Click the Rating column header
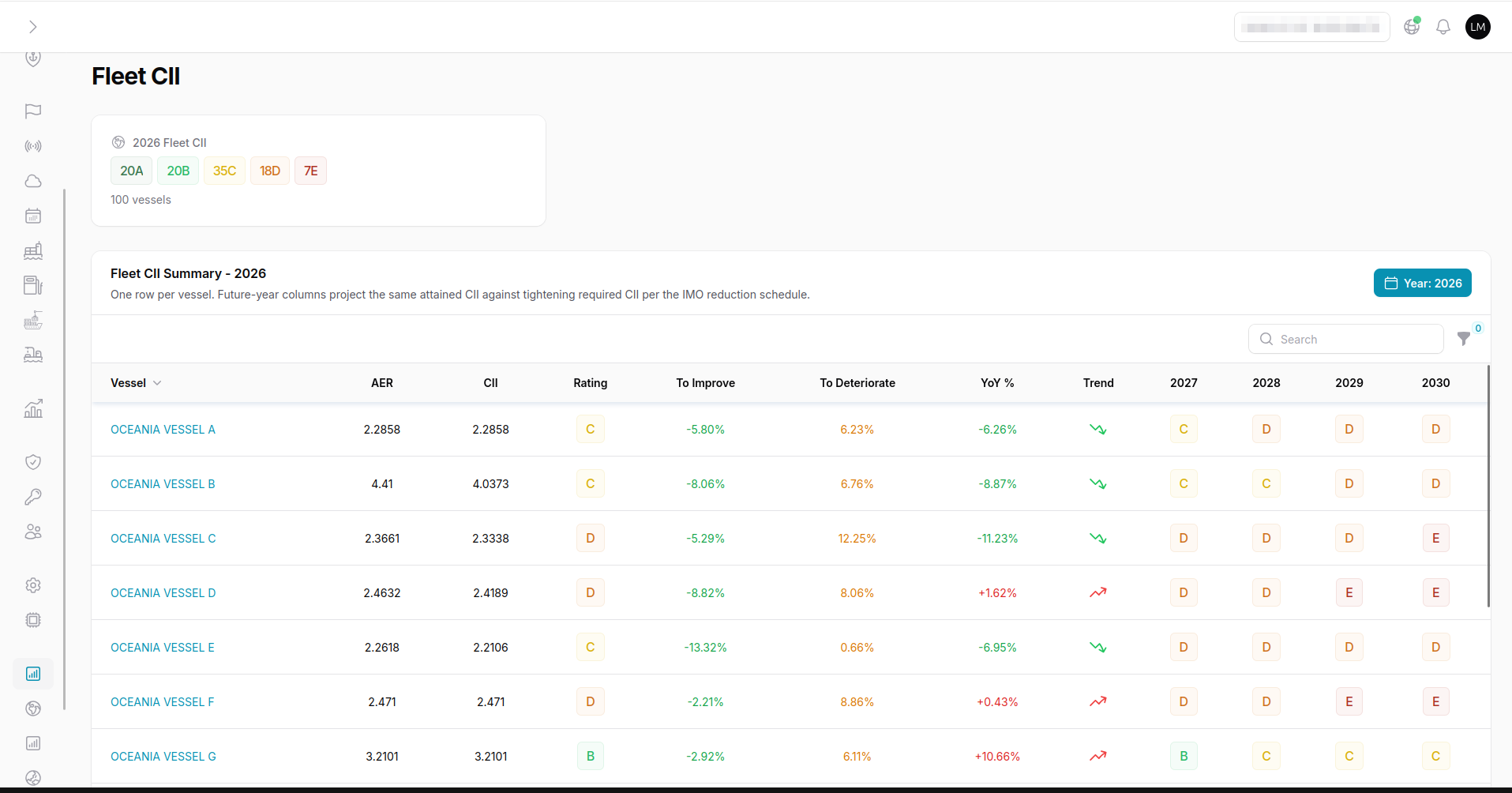This screenshot has height=793, width=1512. (591, 383)
